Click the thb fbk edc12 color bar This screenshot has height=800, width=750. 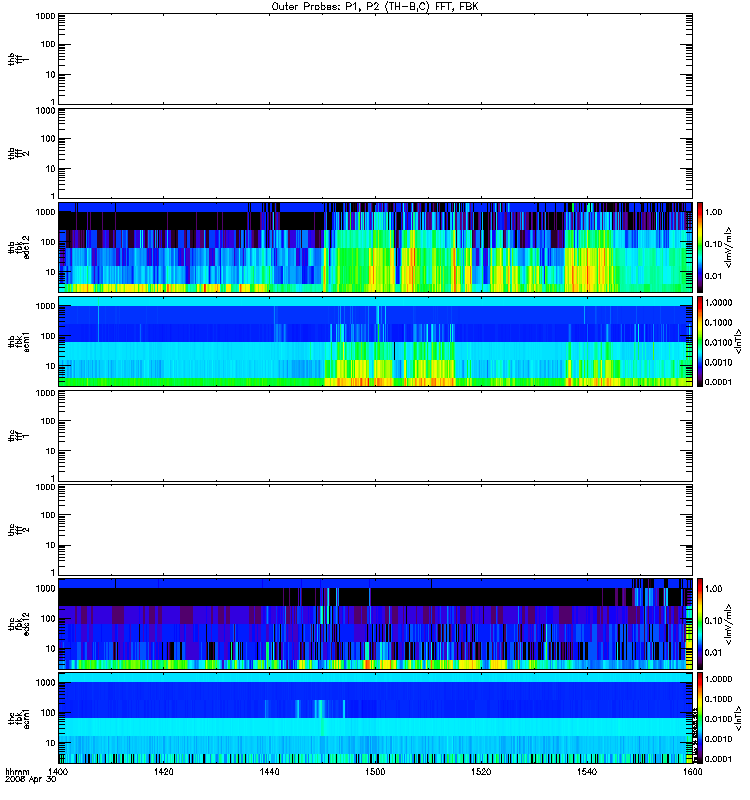(700, 247)
